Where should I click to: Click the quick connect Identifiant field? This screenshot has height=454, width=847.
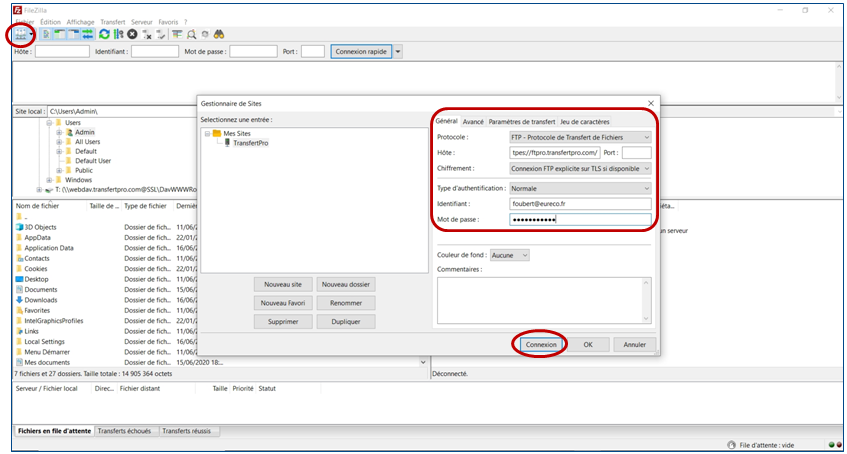[x=154, y=51]
